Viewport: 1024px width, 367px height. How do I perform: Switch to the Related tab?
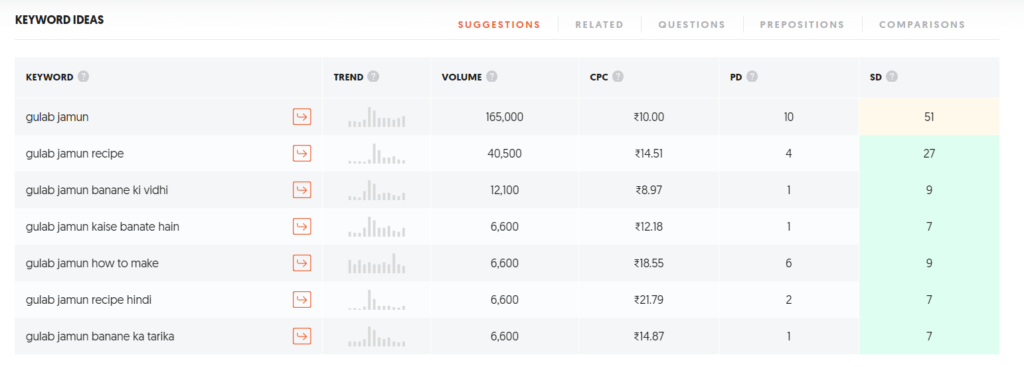tap(599, 25)
